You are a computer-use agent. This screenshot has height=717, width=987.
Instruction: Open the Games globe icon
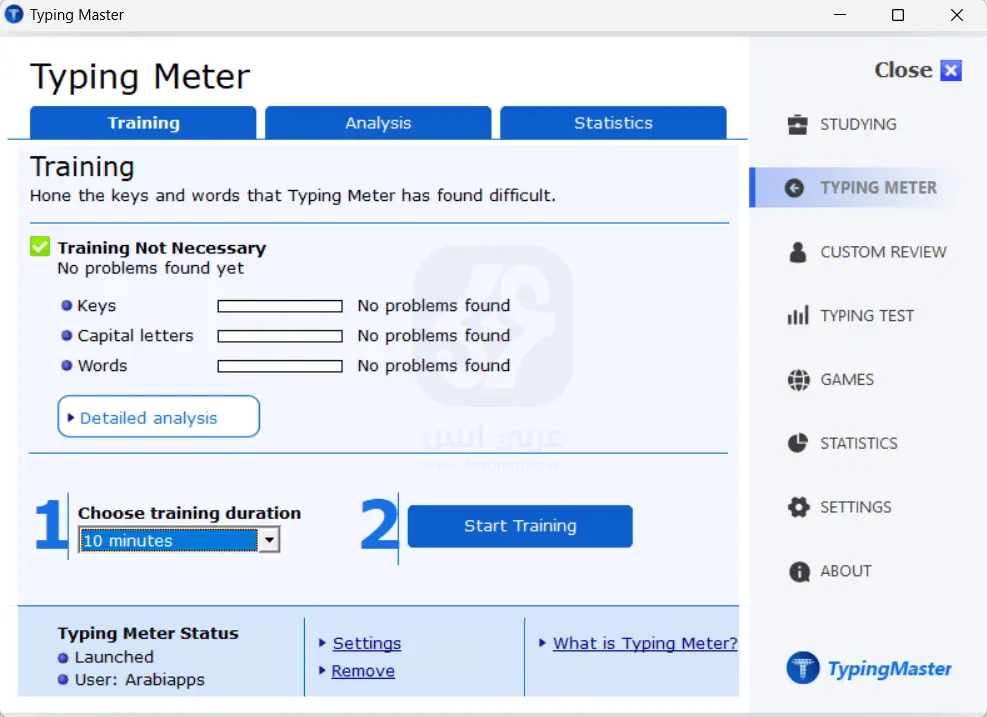click(797, 380)
